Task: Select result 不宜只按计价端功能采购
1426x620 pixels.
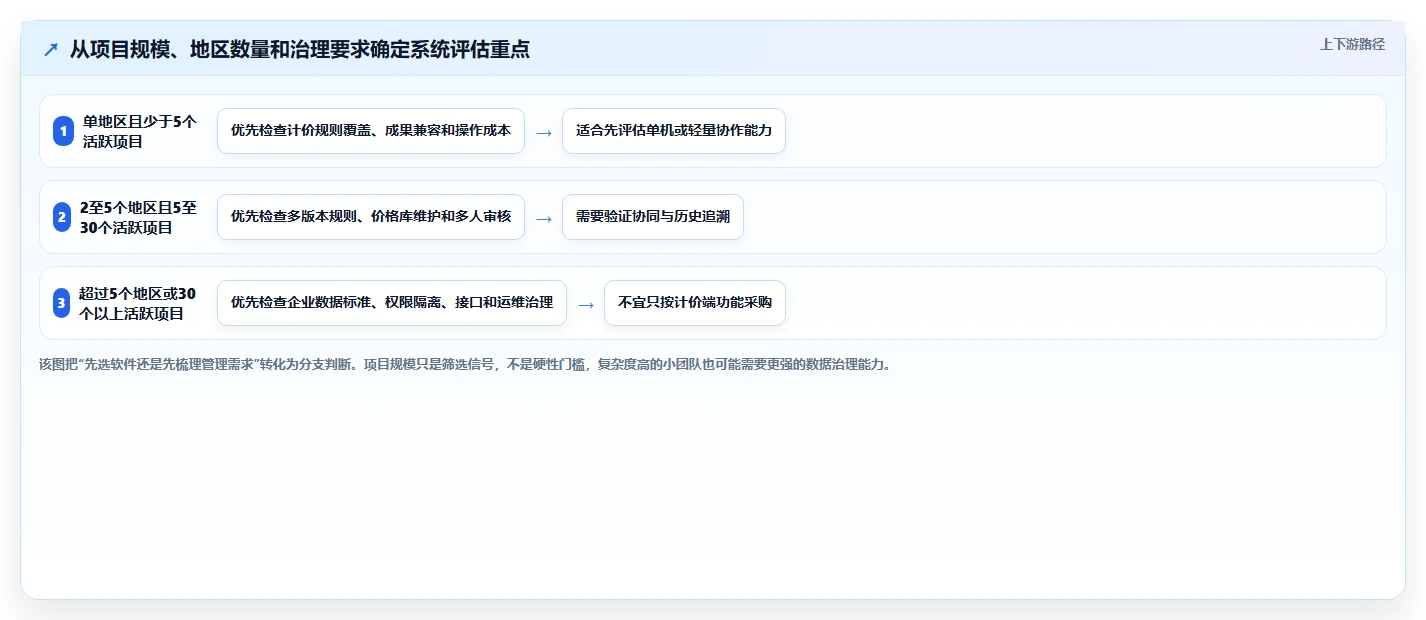Action: point(695,303)
